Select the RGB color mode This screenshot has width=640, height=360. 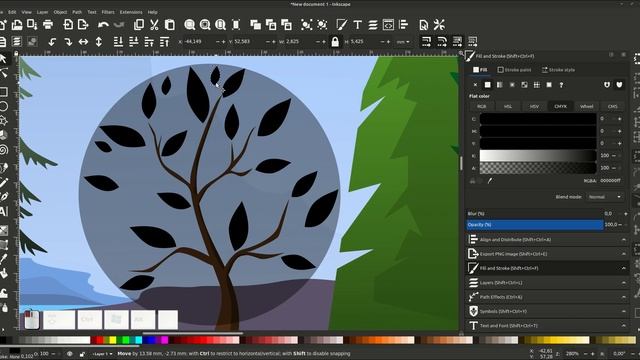pos(482,106)
